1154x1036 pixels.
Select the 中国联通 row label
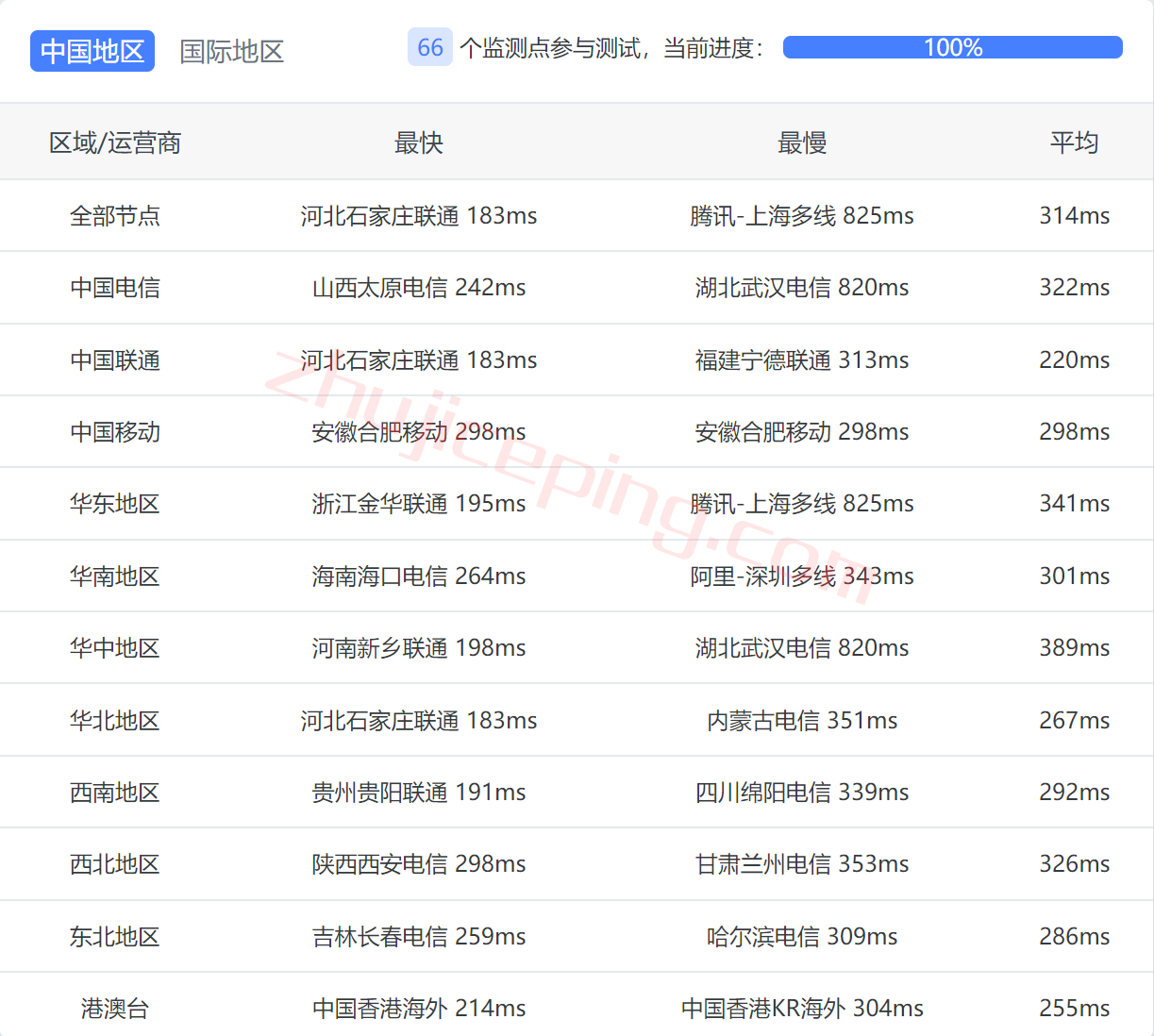click(x=115, y=359)
